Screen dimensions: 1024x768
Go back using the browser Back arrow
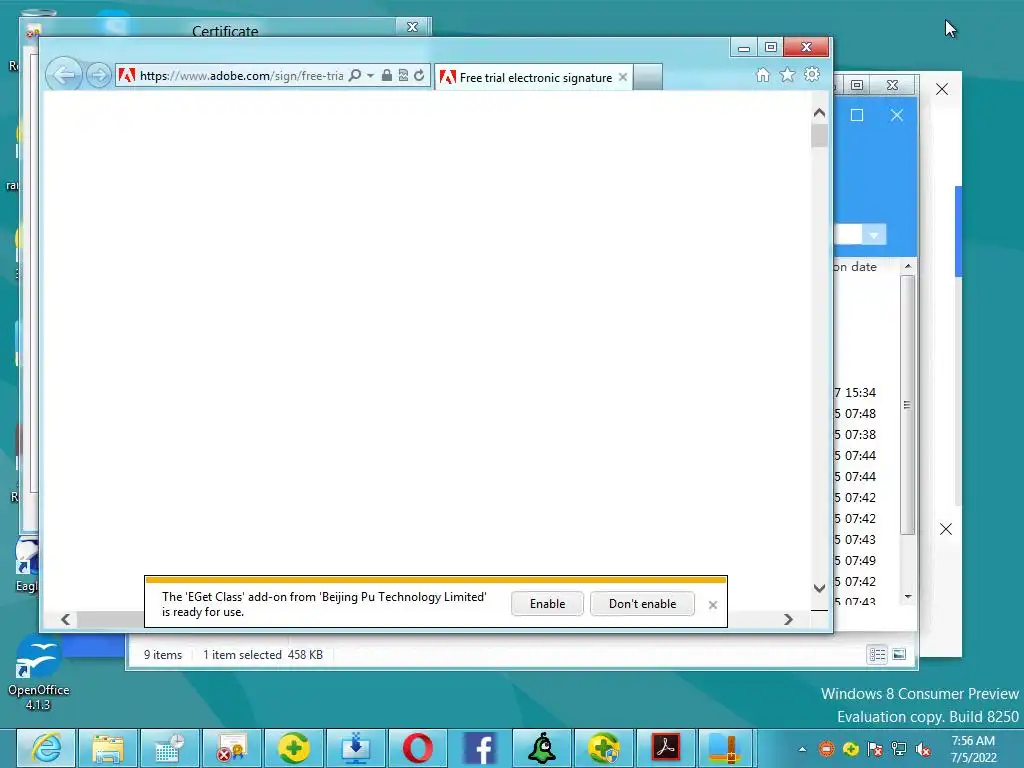[x=63, y=76]
